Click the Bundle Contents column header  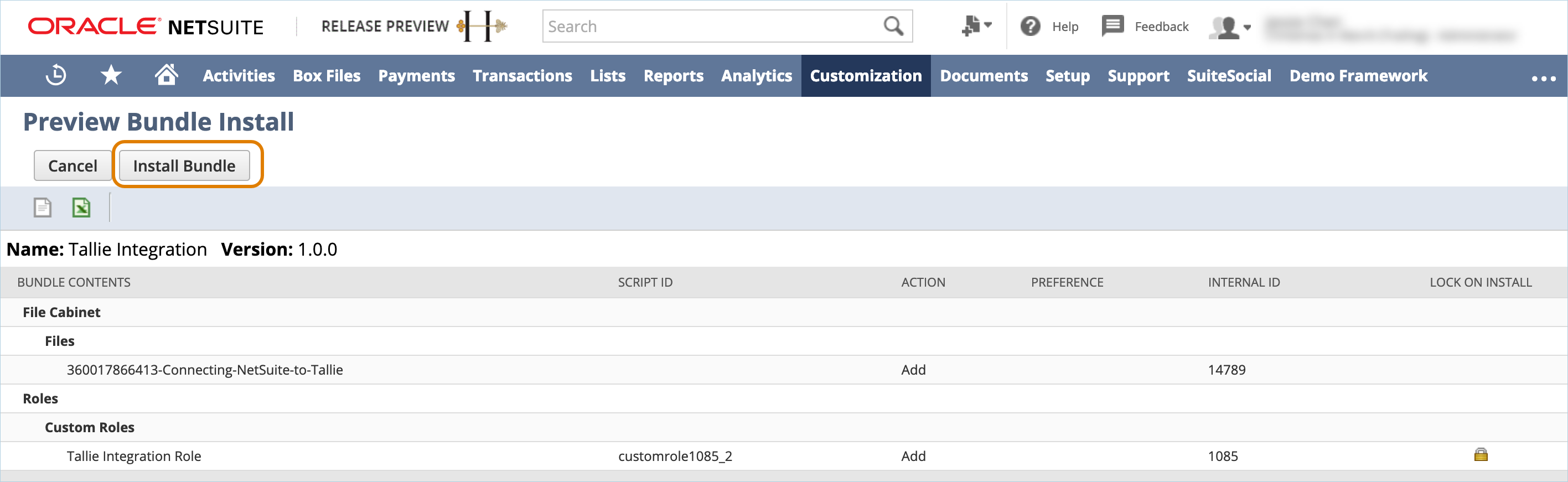point(74,282)
